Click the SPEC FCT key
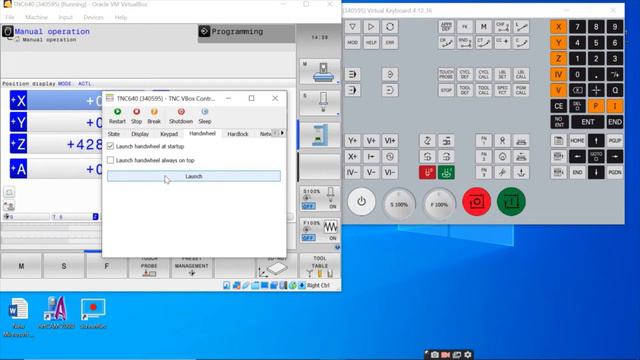 tap(502, 90)
